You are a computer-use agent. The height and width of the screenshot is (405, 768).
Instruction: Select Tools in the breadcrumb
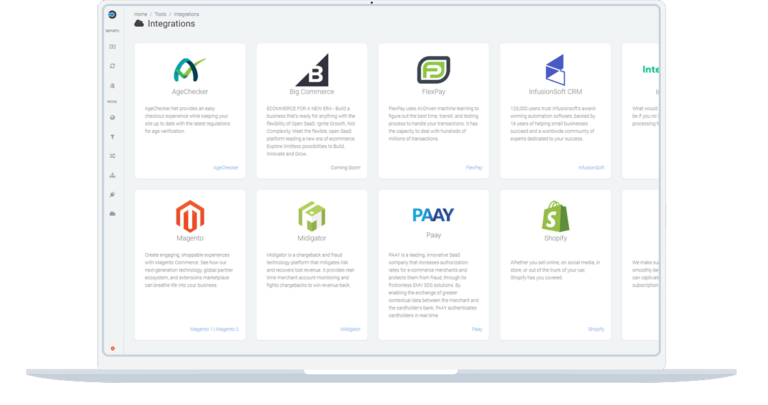point(160,13)
